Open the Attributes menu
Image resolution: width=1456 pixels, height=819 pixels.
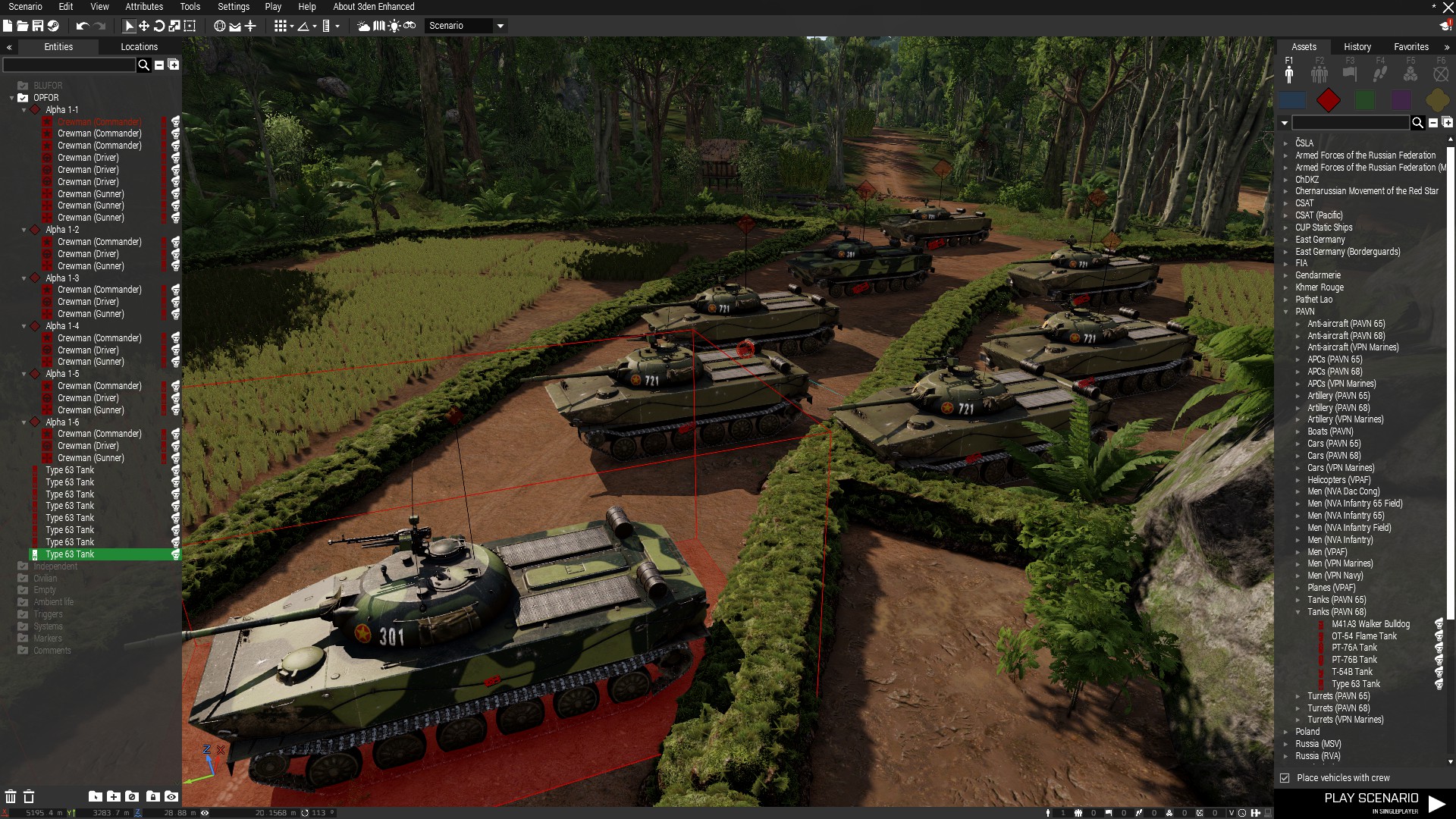[x=144, y=7]
